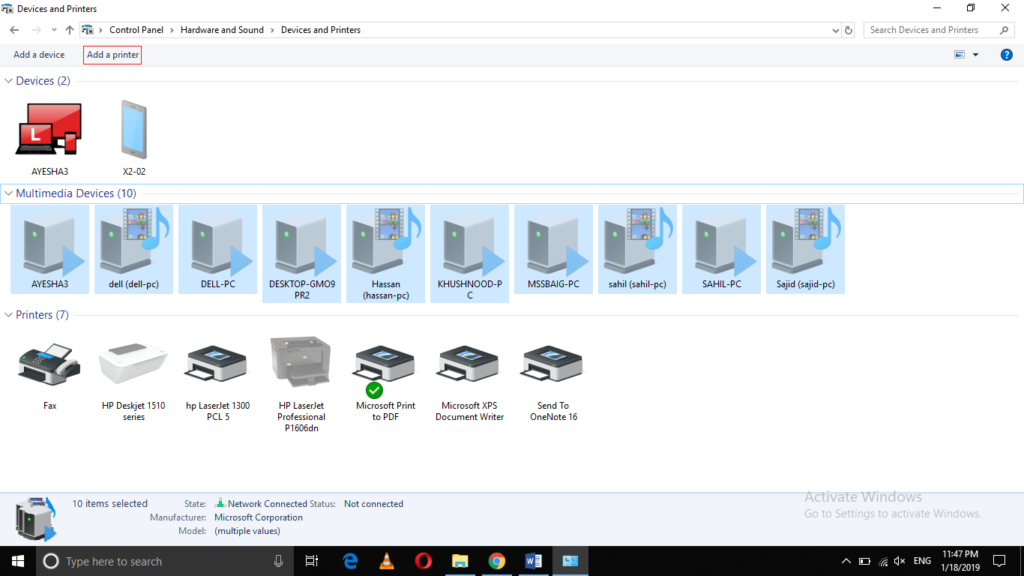This screenshot has width=1024, height=576.
Task: Click Hardware and Sound in the address bar
Action: (222, 30)
